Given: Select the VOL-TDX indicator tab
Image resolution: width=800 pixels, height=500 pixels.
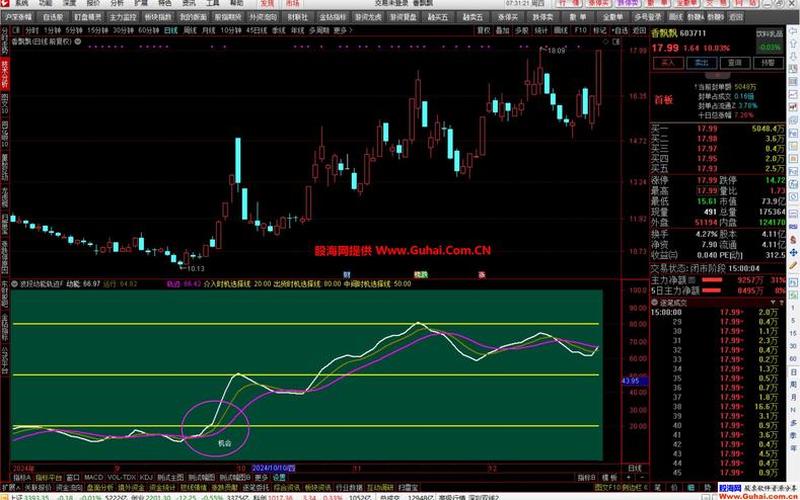Looking at the screenshot, I should (x=122, y=478).
